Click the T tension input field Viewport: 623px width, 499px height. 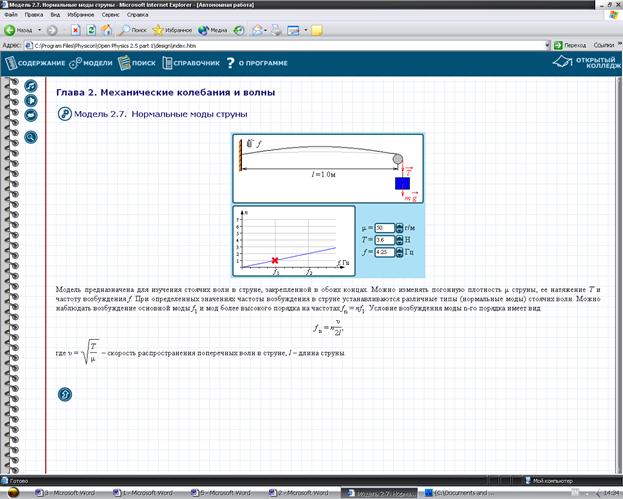tap(385, 240)
